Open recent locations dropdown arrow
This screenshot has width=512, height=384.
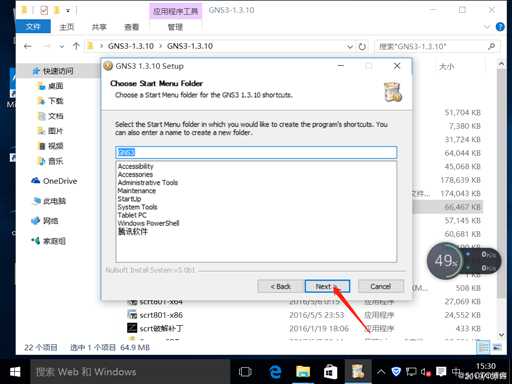[x=62, y=46]
